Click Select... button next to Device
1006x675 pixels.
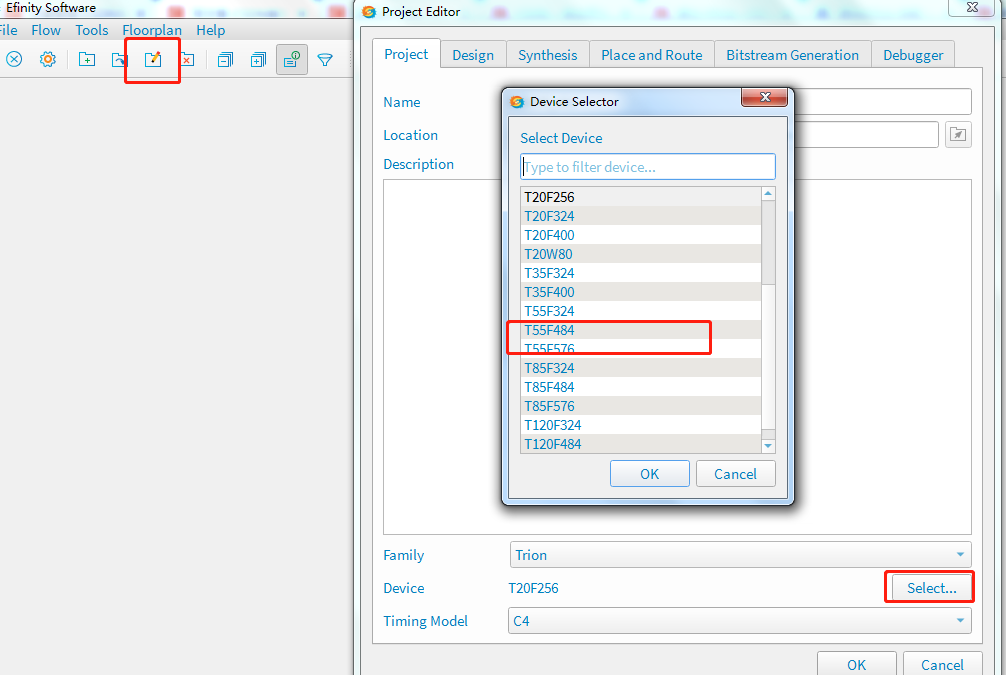tap(931, 588)
